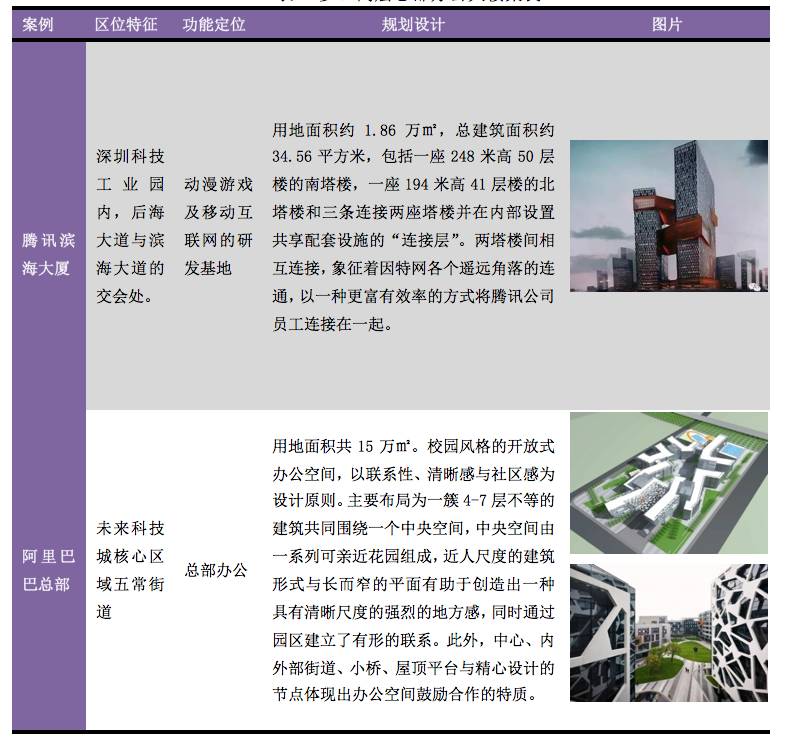Open the Alibaba courtyard facade photo
This screenshot has width=790, height=748.
669,633
